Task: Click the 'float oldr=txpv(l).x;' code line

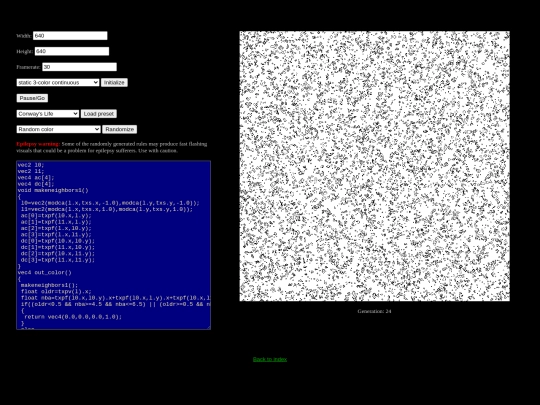Action: tap(56, 292)
